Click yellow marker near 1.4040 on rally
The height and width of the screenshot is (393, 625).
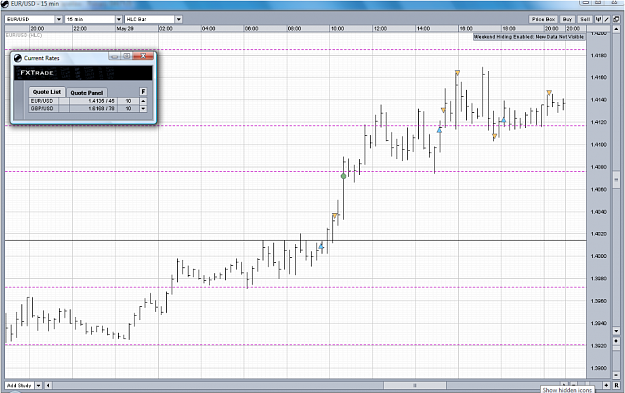[x=335, y=216]
